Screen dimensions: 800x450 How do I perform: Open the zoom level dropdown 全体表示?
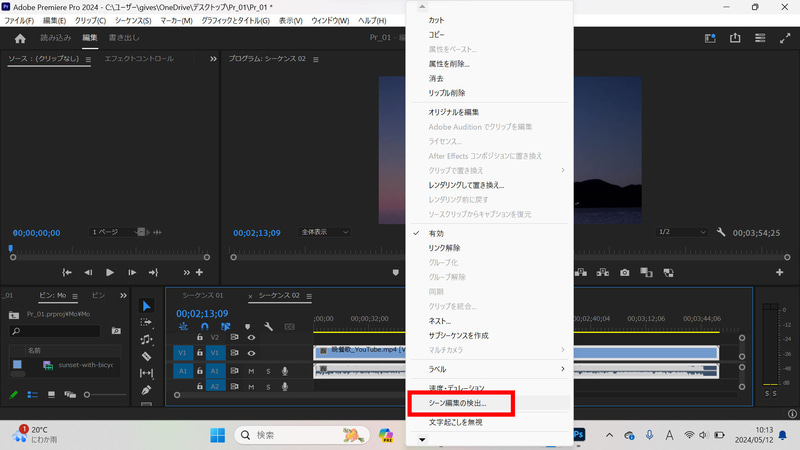click(x=324, y=232)
